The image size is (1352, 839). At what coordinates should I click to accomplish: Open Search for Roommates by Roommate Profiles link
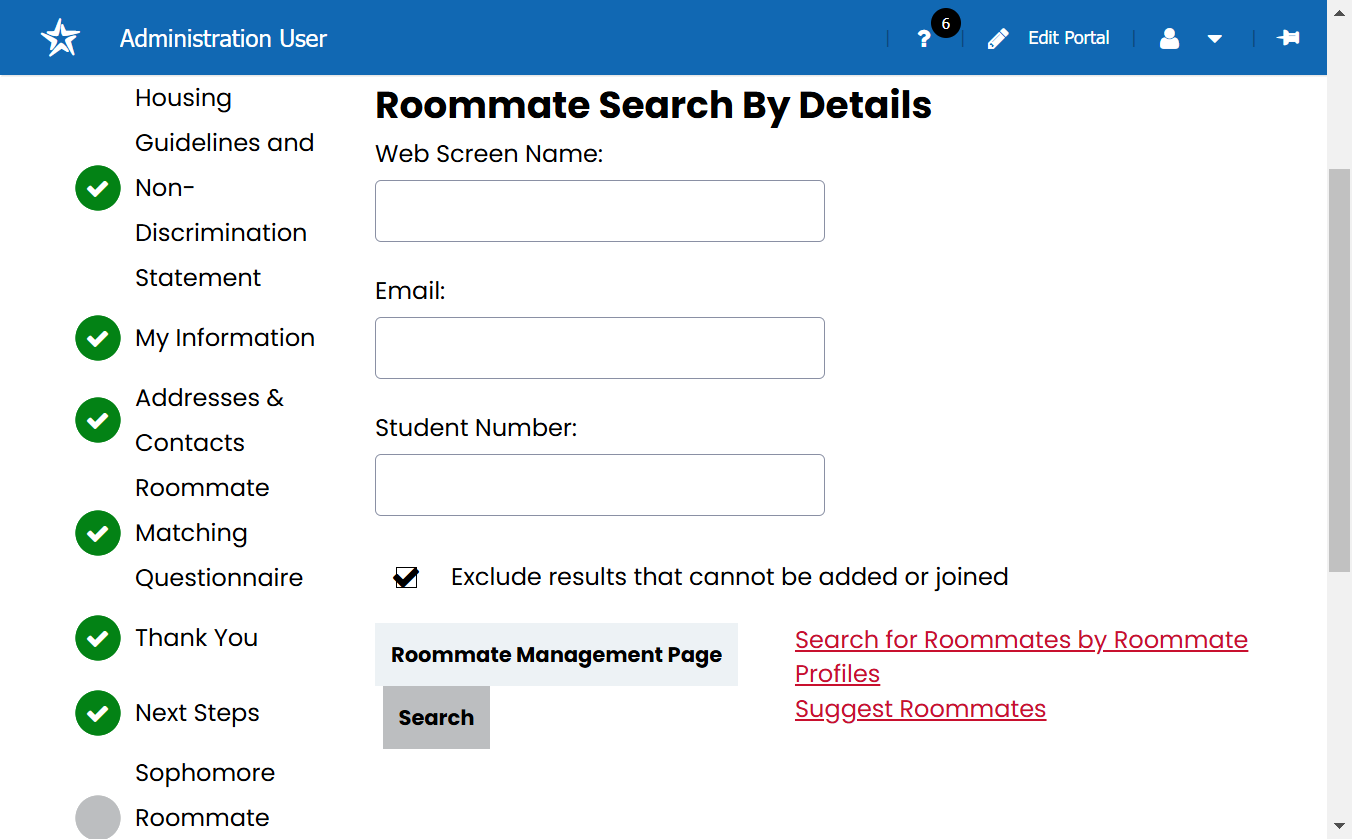point(1021,656)
